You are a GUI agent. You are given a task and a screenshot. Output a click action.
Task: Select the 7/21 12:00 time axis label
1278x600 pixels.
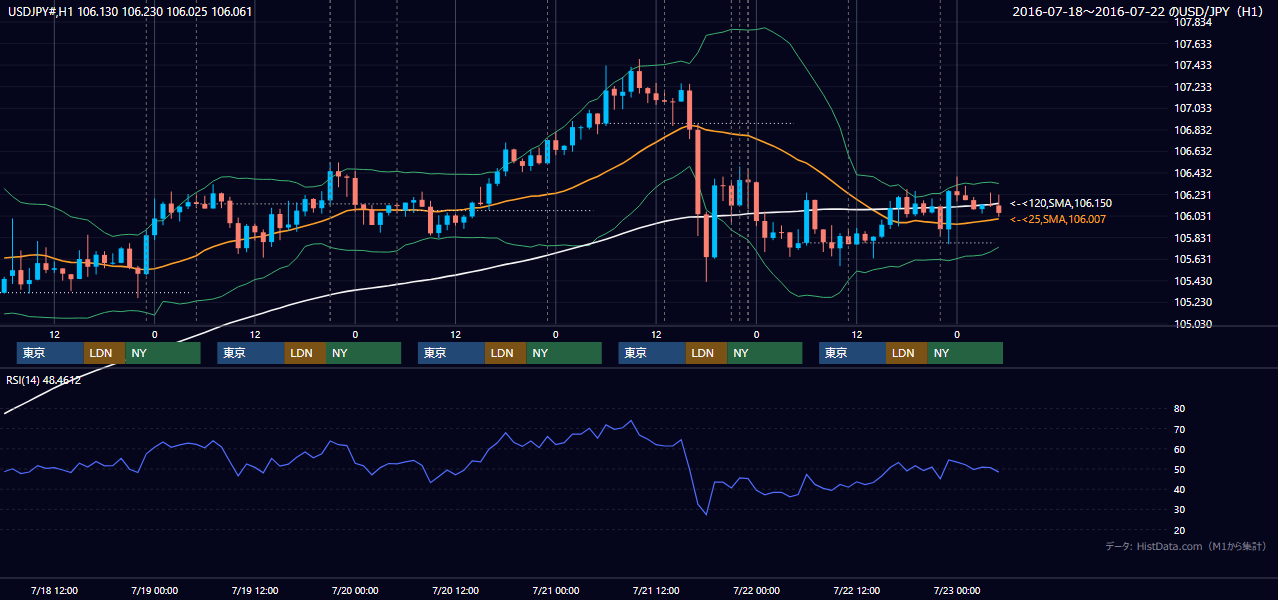(656, 590)
